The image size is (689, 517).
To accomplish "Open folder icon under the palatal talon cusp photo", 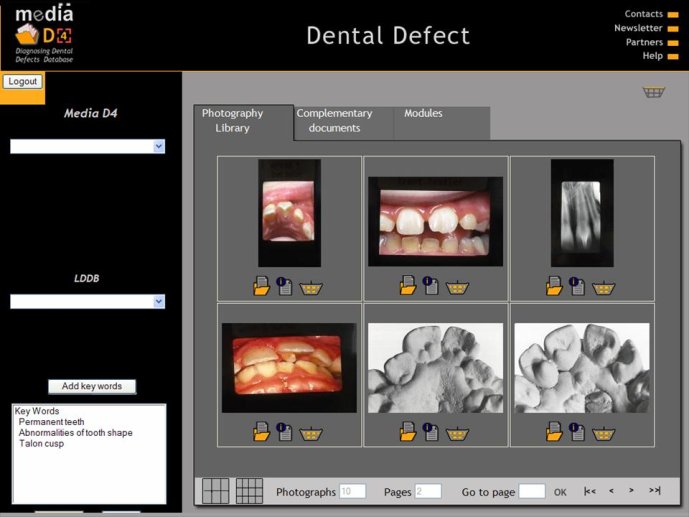I will coord(261,286).
